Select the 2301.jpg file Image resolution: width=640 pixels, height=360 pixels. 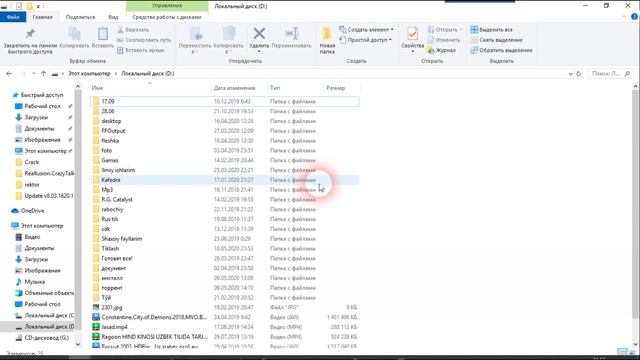tap(224, 307)
